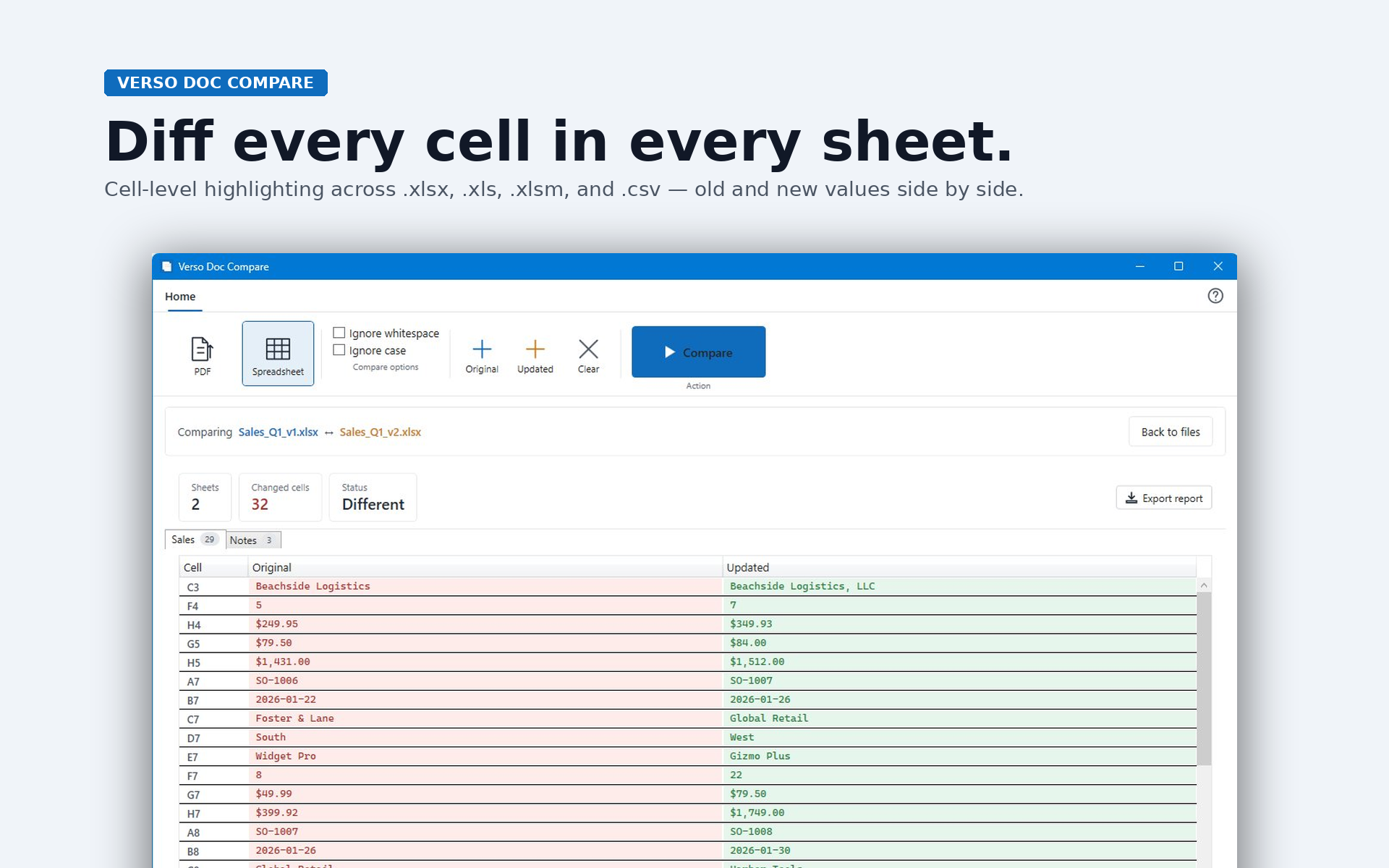Enable the Ignore case checkbox
Viewport: 1389px width, 868px height.
tap(339, 350)
